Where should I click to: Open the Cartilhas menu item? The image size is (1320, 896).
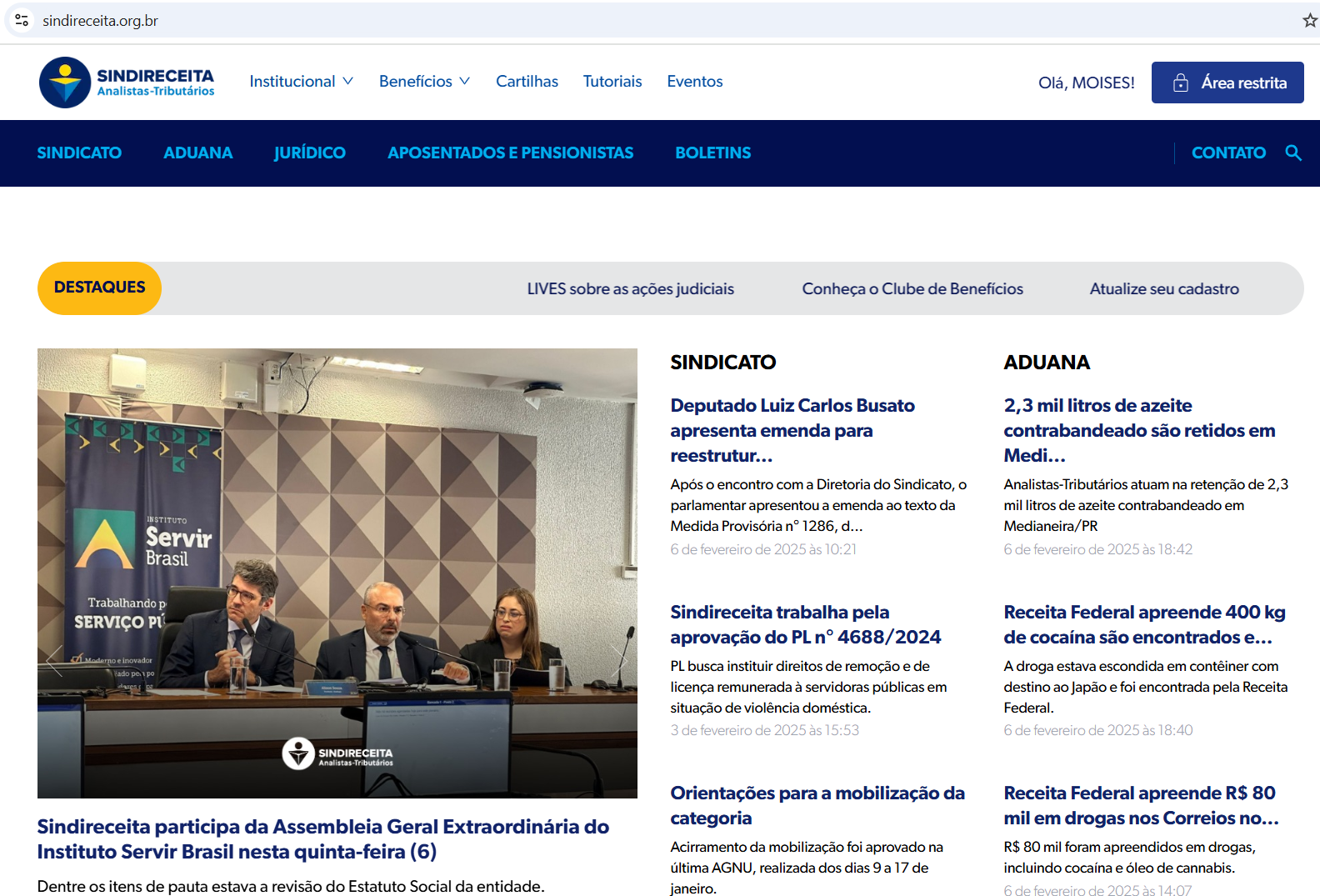tap(527, 82)
